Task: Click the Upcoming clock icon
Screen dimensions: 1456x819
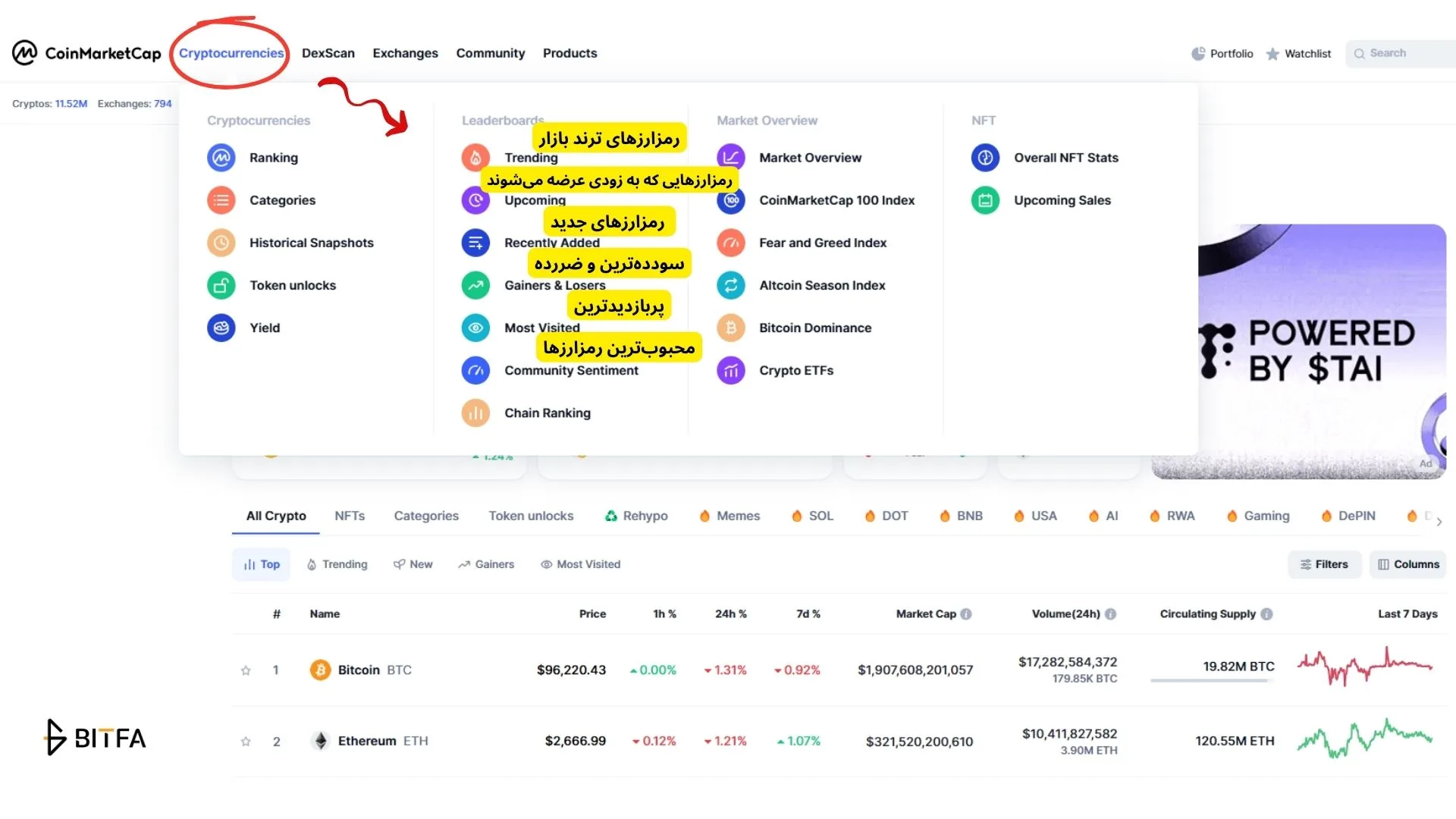Action: tap(475, 200)
